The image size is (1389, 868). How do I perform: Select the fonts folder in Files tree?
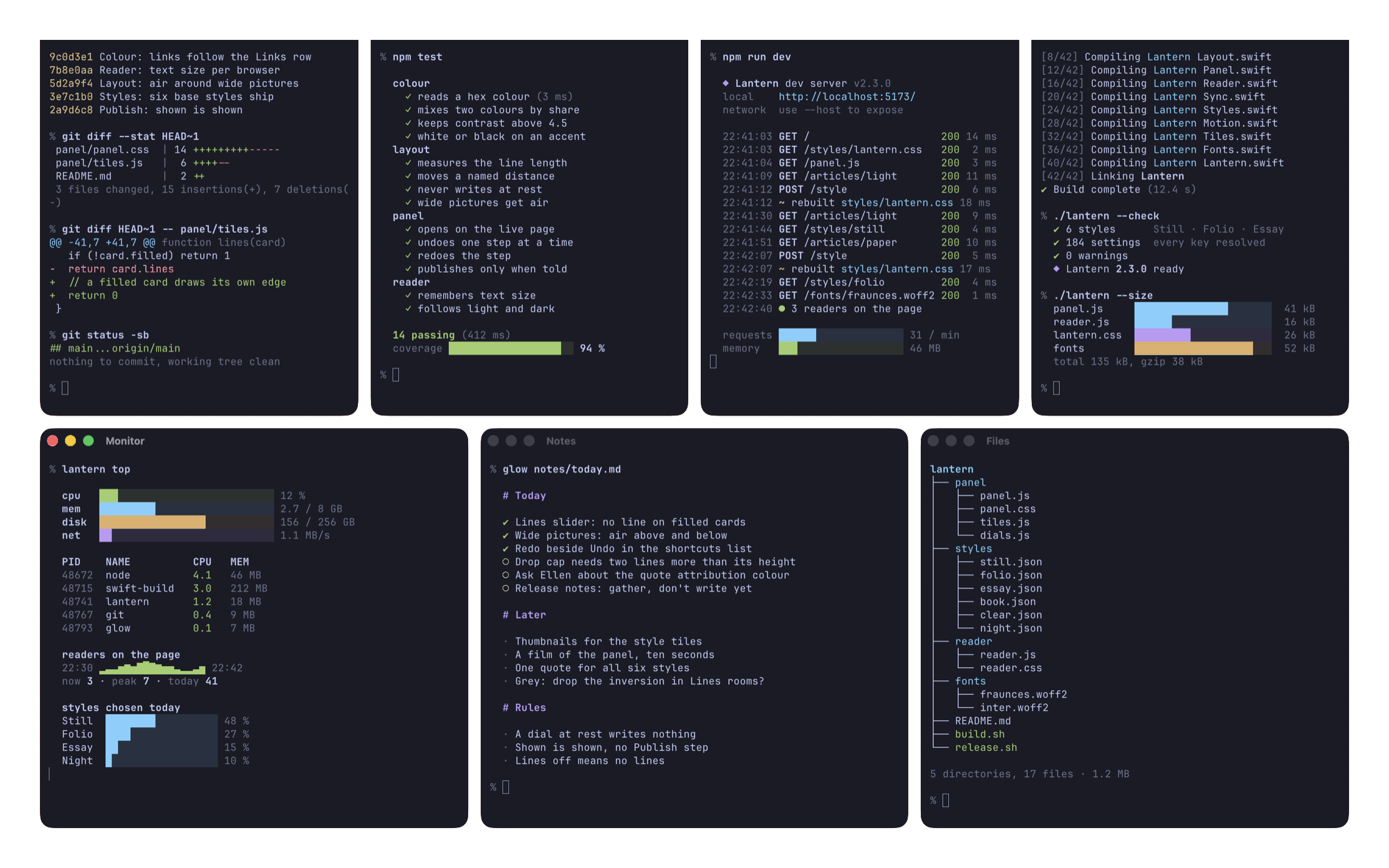click(x=970, y=681)
